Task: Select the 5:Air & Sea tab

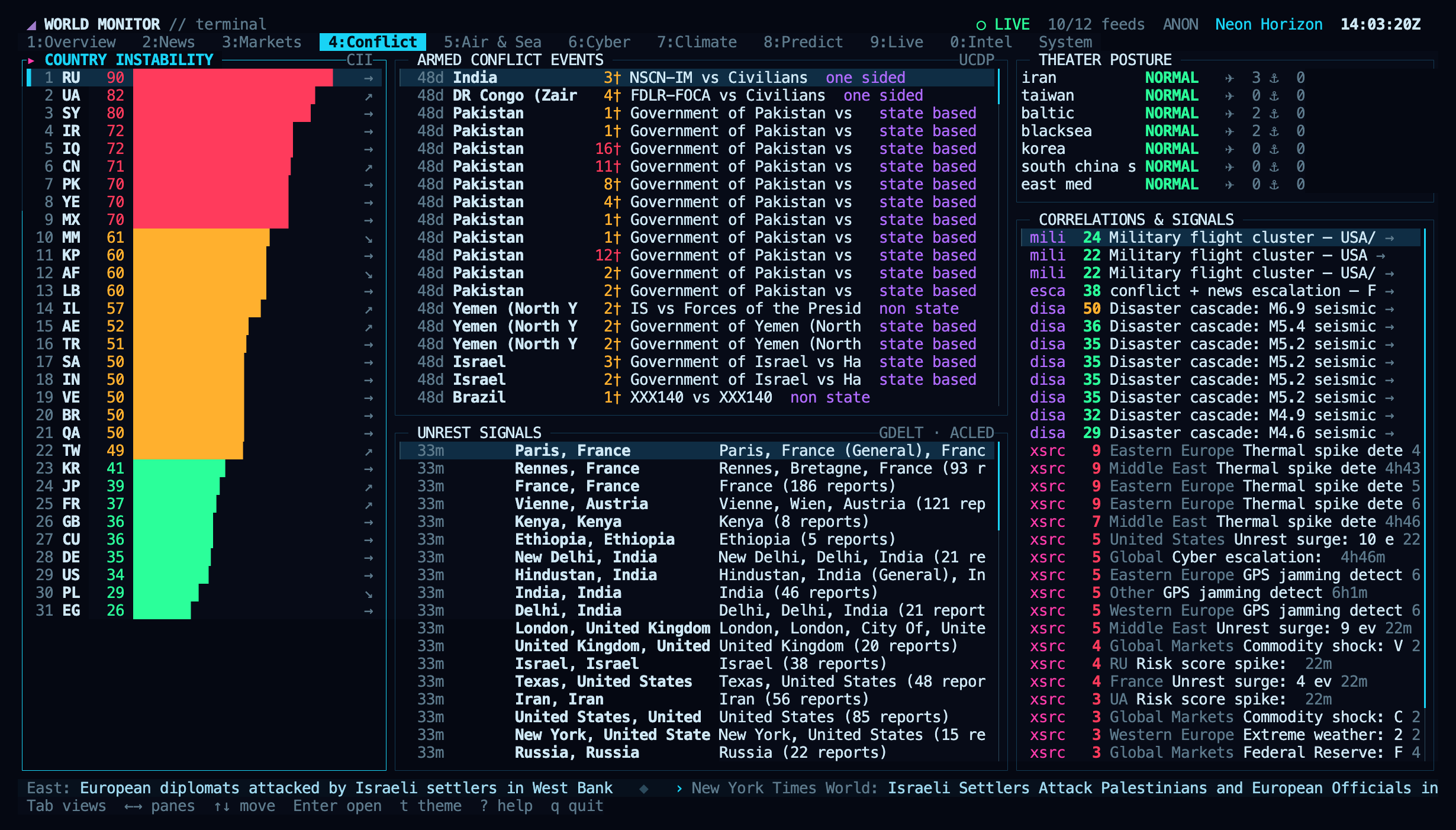Action: tap(492, 42)
